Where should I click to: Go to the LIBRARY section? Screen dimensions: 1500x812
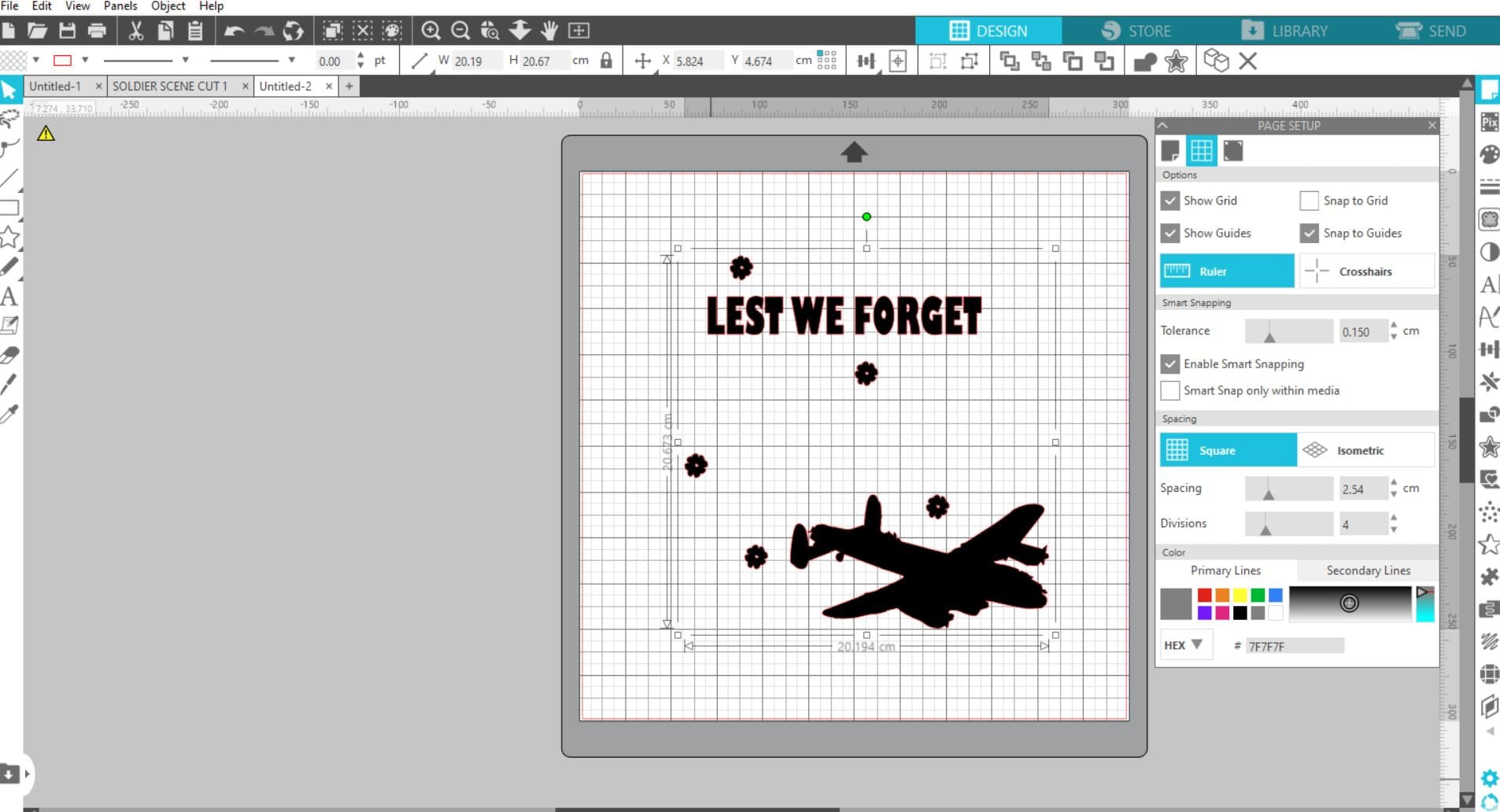(x=1284, y=31)
